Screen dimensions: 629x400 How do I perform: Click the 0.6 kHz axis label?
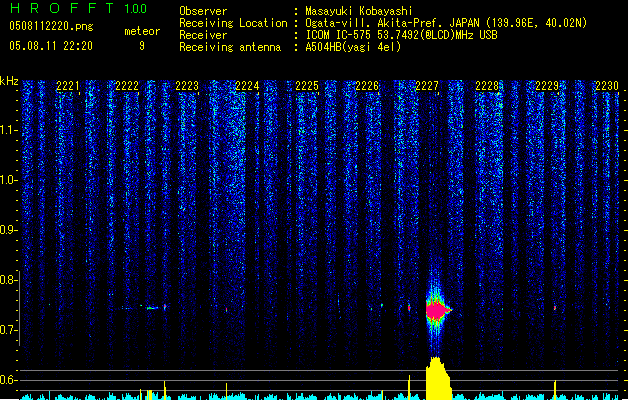click(x=8, y=380)
